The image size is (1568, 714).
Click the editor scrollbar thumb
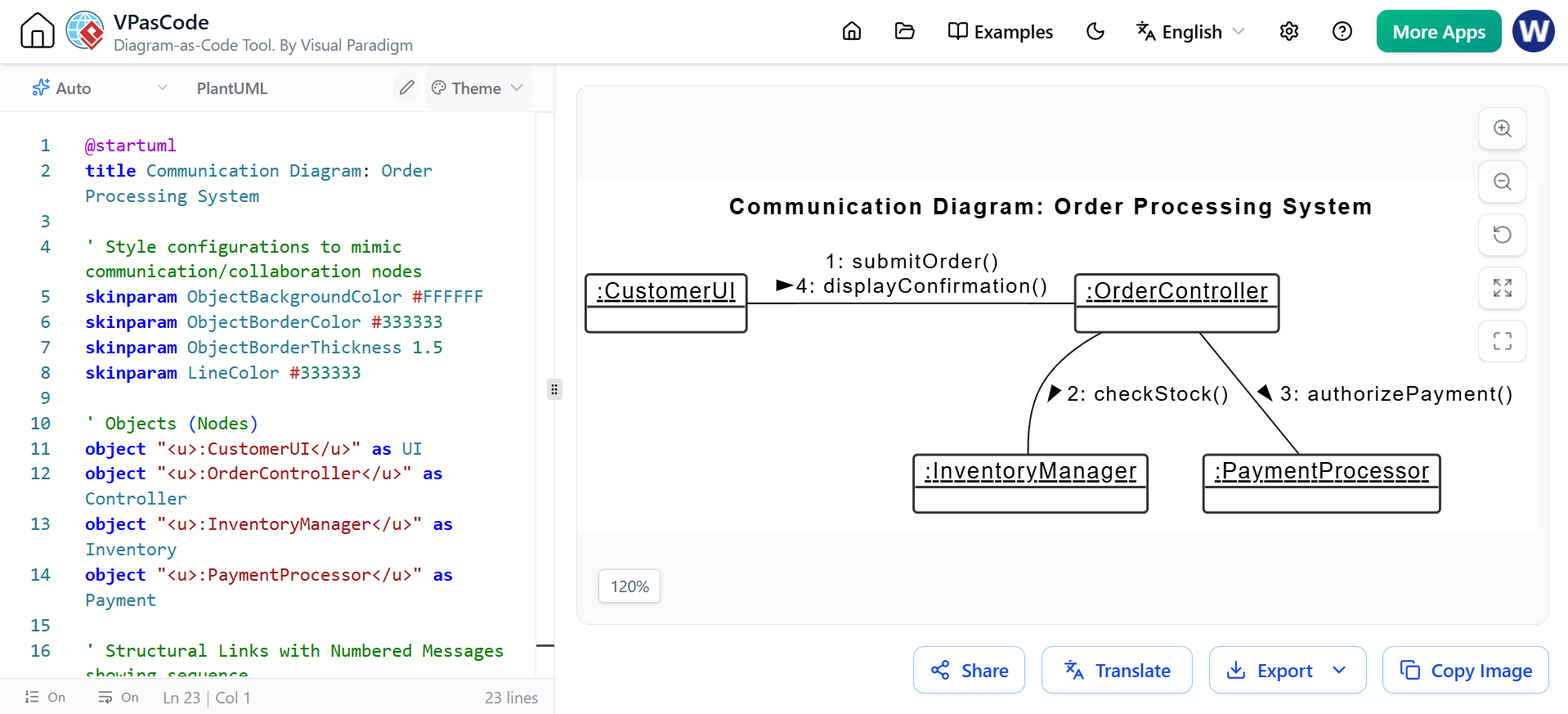[x=545, y=645]
